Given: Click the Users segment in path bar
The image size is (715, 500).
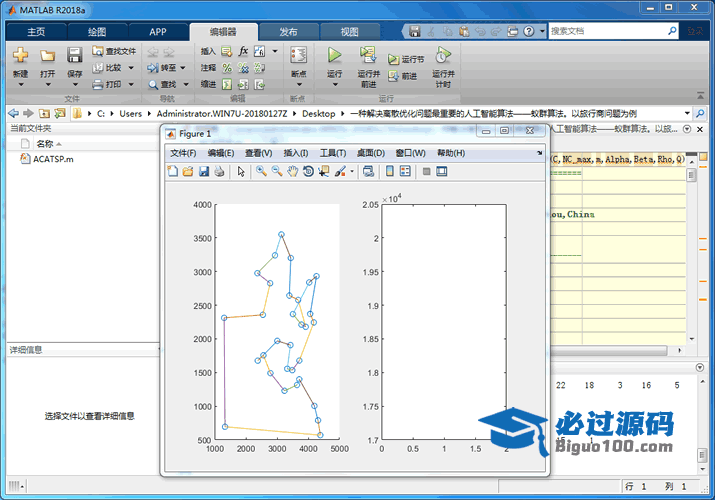Looking at the screenshot, I should tap(130, 113).
